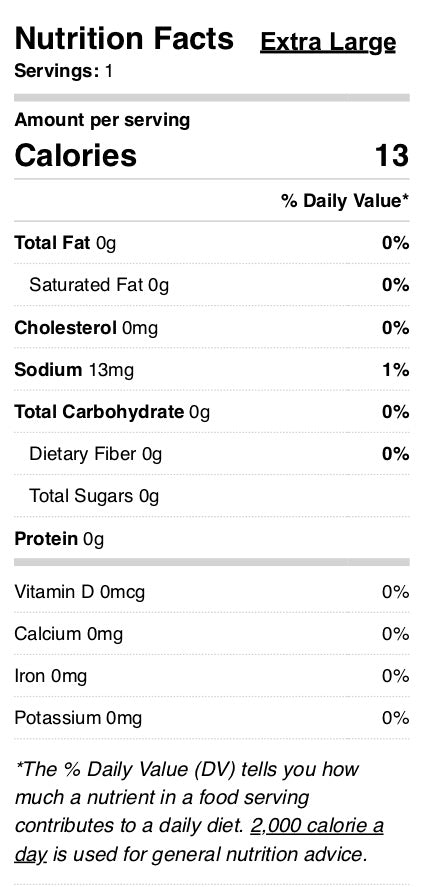Click the Sodium 13mg row
This screenshot has height=887, width=421.
pyautogui.click(x=212, y=370)
